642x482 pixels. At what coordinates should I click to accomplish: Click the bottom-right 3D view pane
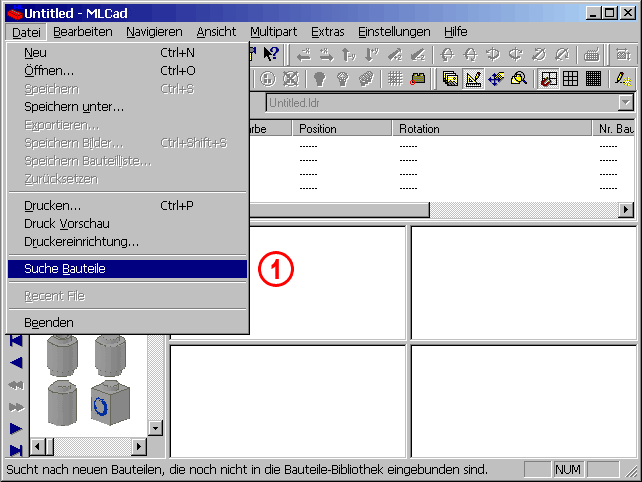523,401
